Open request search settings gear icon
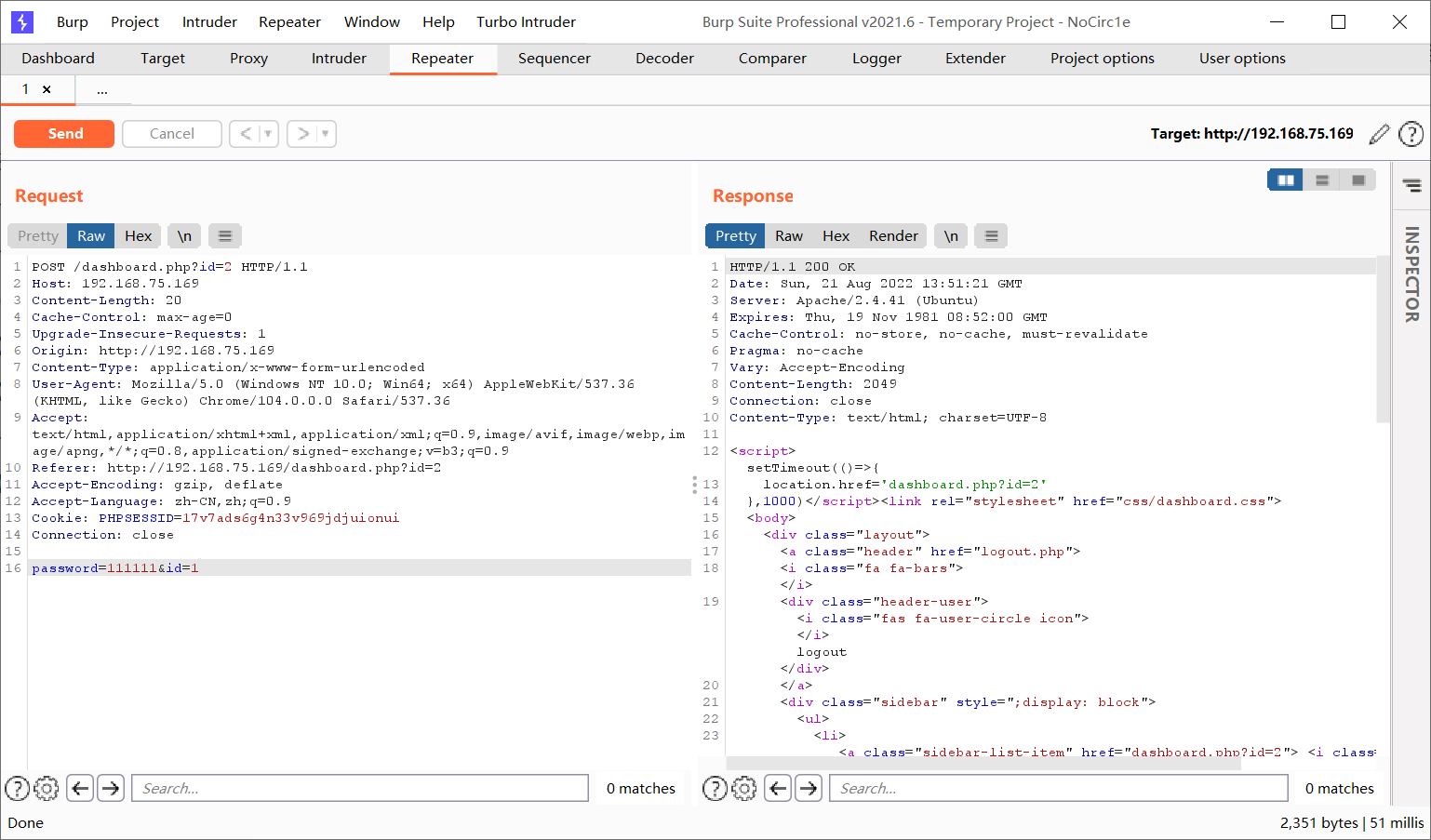The height and width of the screenshot is (840, 1431). coord(47,789)
